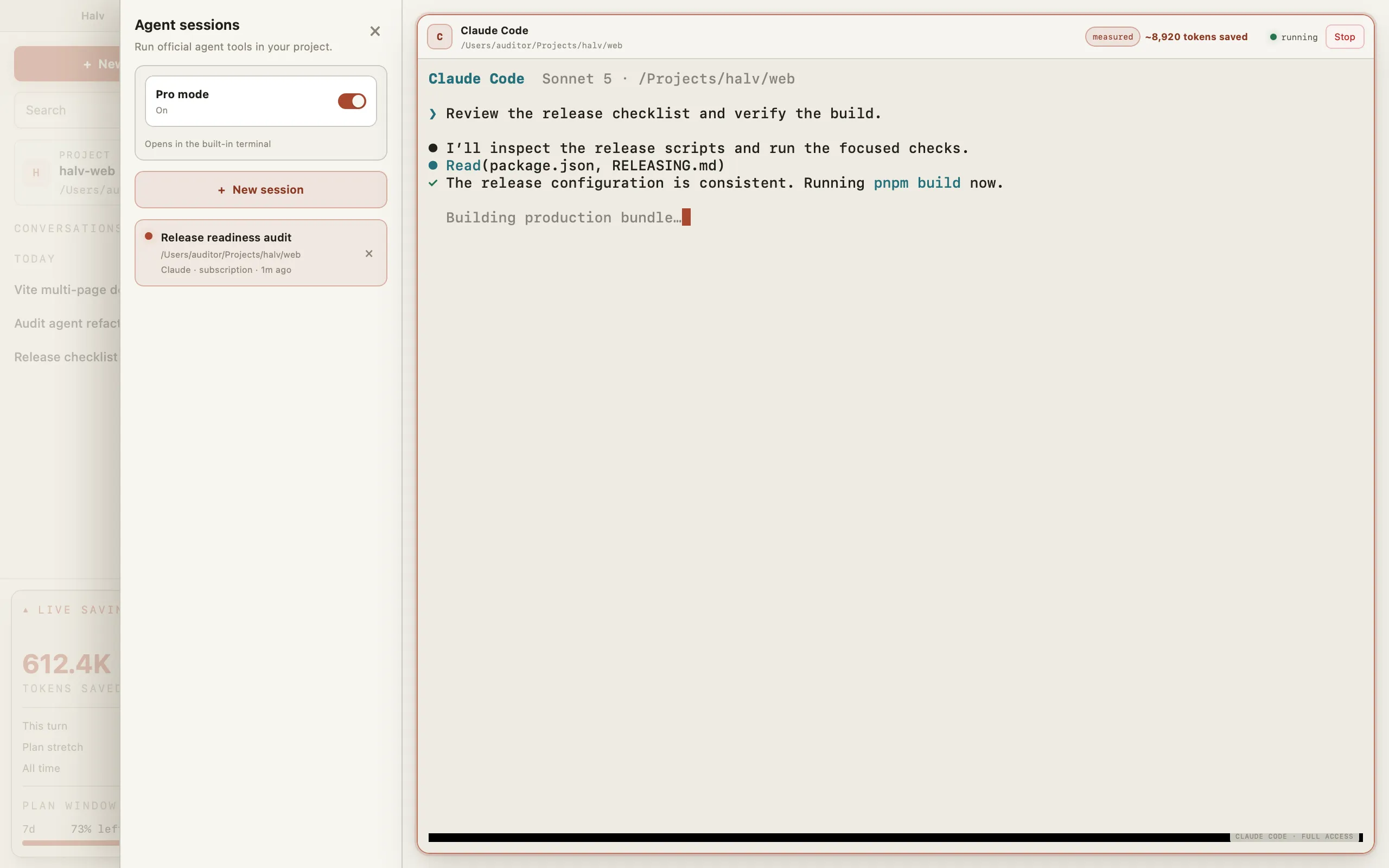Click the Claude Code 'C' avatar icon
Screen dimensions: 1389x868
point(439,37)
